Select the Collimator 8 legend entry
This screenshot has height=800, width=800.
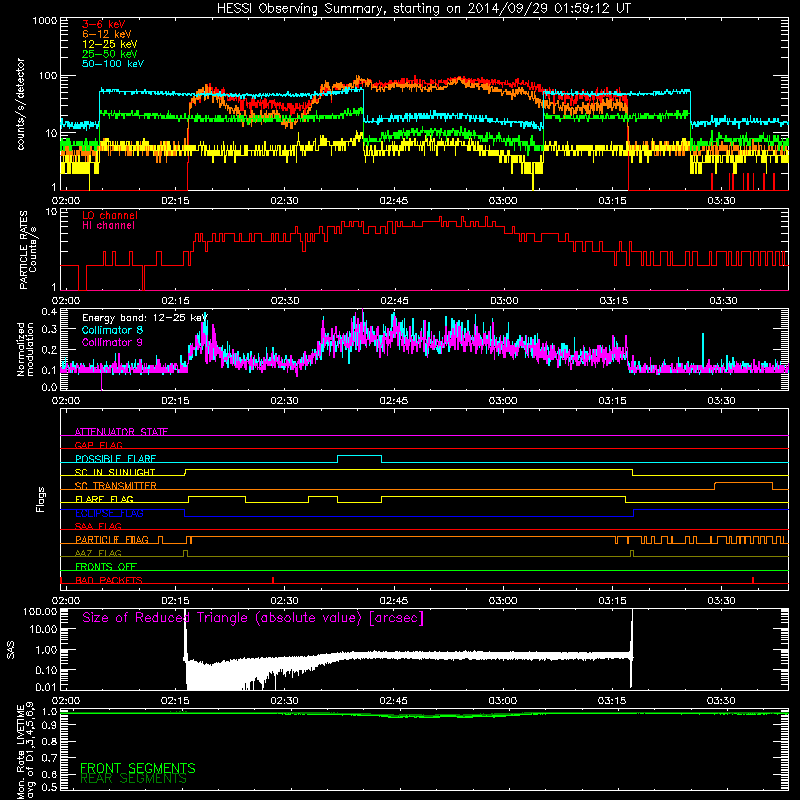tap(112, 330)
